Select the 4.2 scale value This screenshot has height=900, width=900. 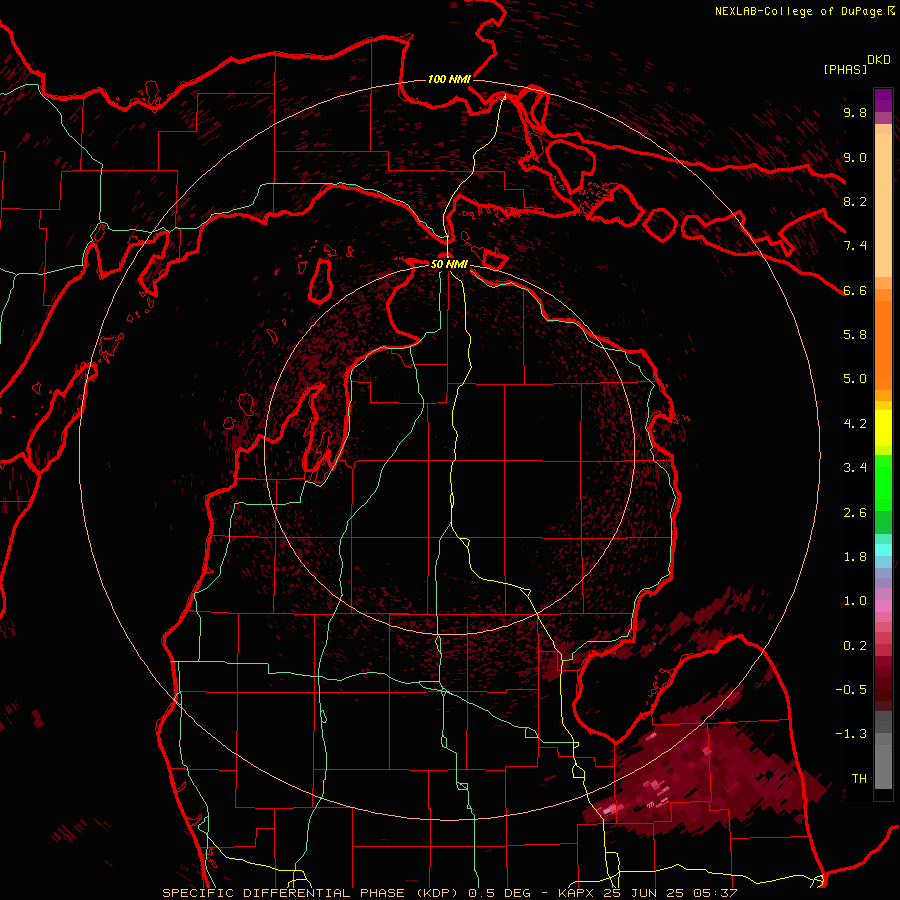(x=855, y=424)
